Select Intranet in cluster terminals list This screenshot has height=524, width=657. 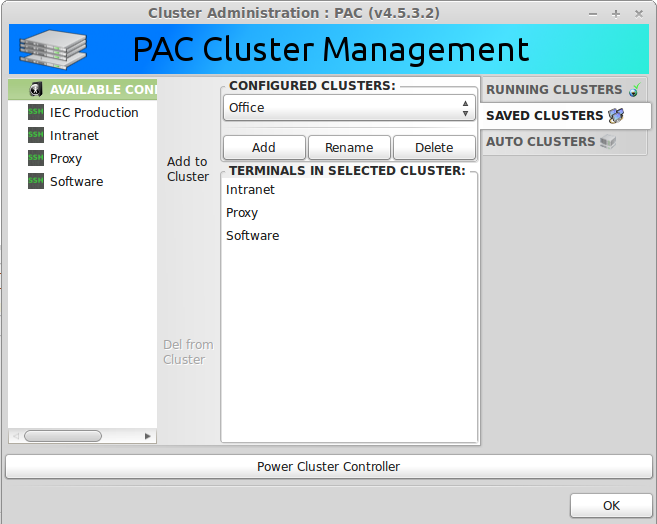[349, 190]
